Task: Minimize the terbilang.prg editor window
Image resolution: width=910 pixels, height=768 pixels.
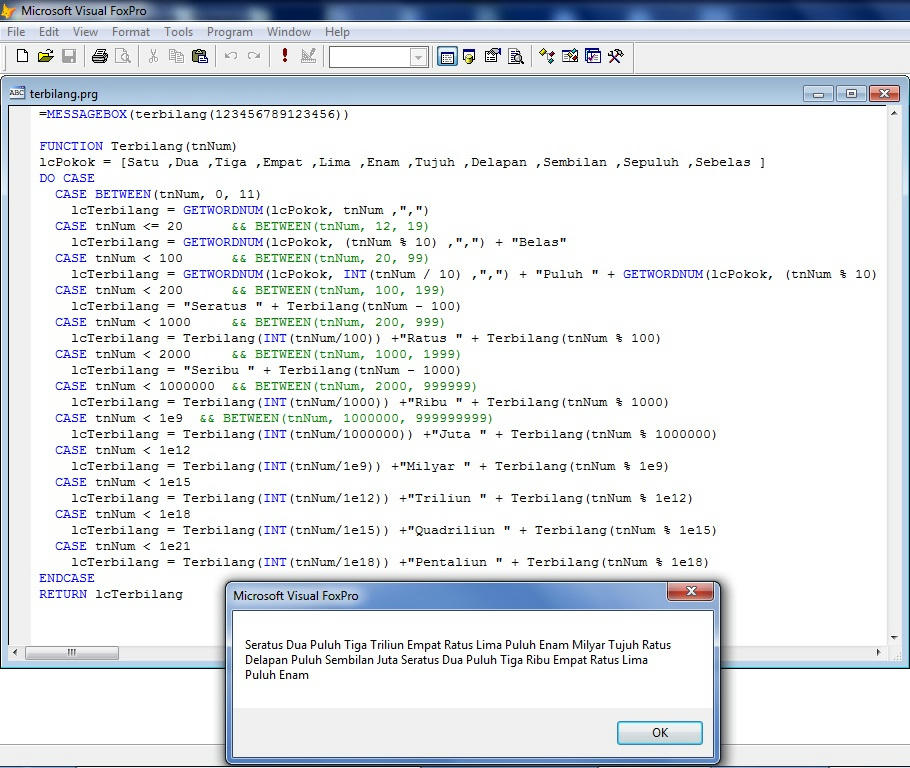Action: pos(818,93)
